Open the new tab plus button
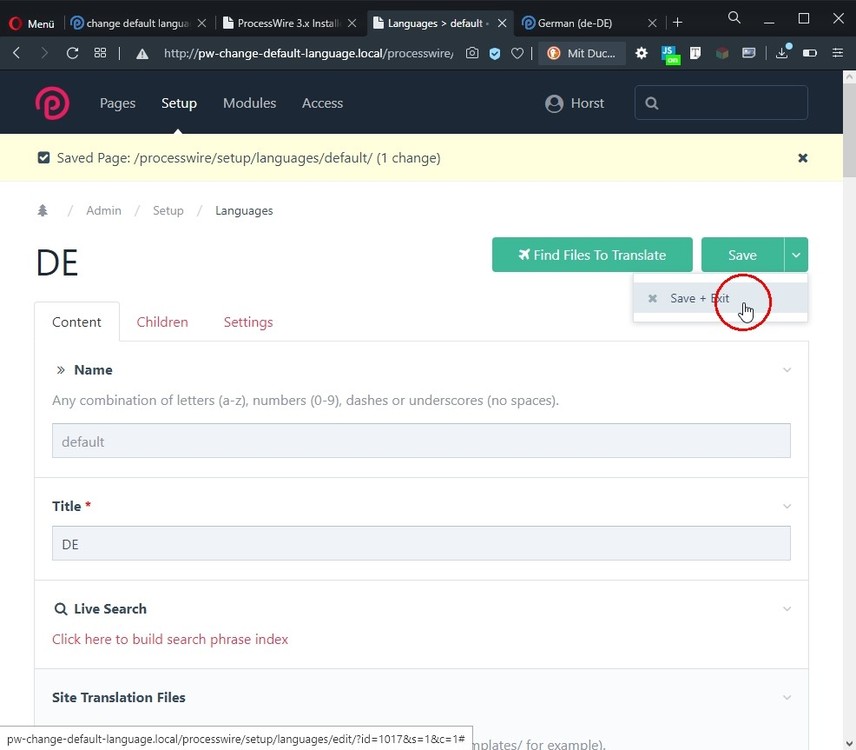 click(677, 22)
